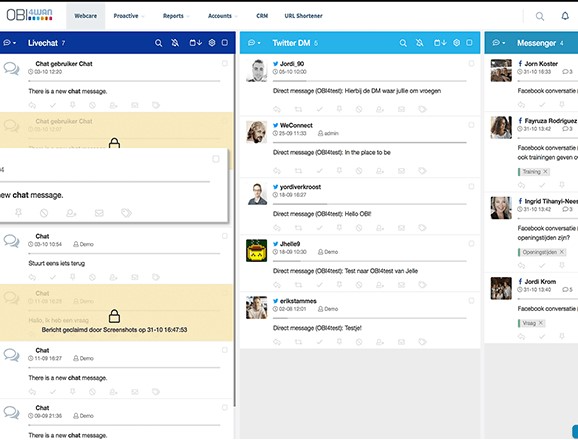Check the Jhelle9 message checkbox
This screenshot has width=578, height=440.
[x=471, y=244]
